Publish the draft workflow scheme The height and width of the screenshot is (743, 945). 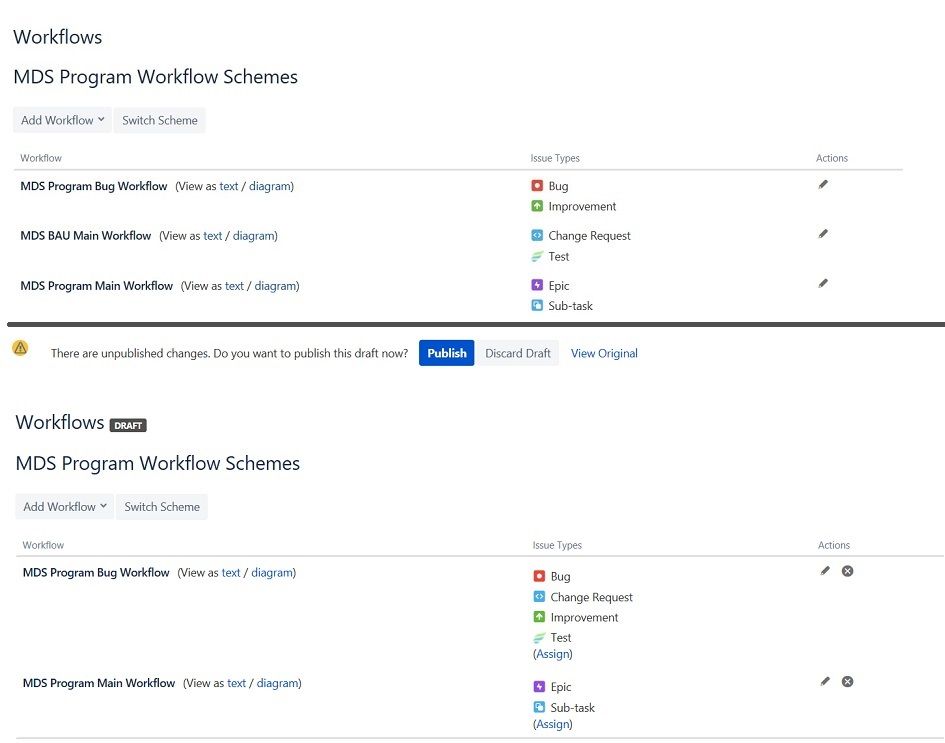pos(446,353)
